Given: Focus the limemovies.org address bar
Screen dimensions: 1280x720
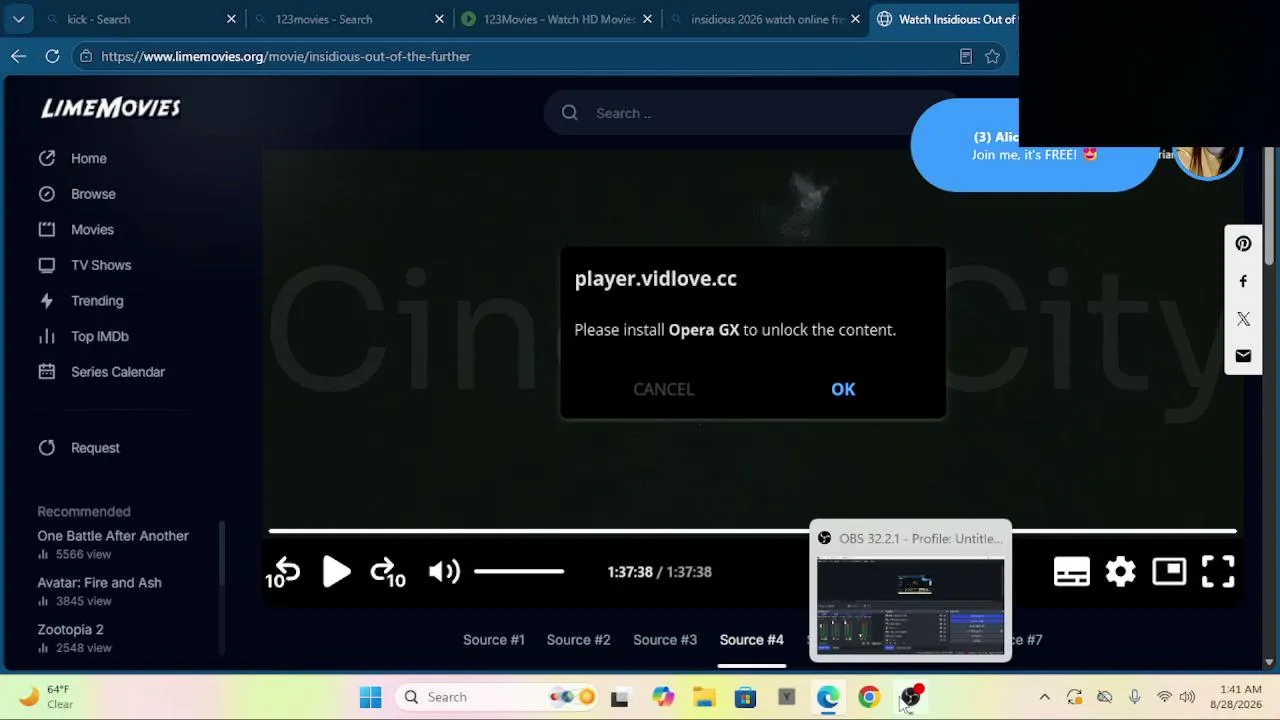Looking at the screenshot, I should coord(540,57).
